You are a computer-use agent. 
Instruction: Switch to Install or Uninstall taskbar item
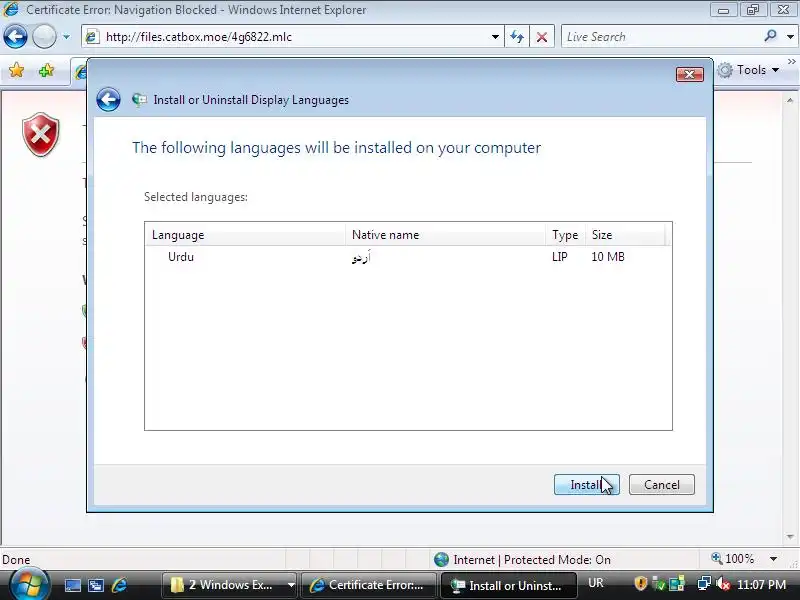tap(508, 585)
